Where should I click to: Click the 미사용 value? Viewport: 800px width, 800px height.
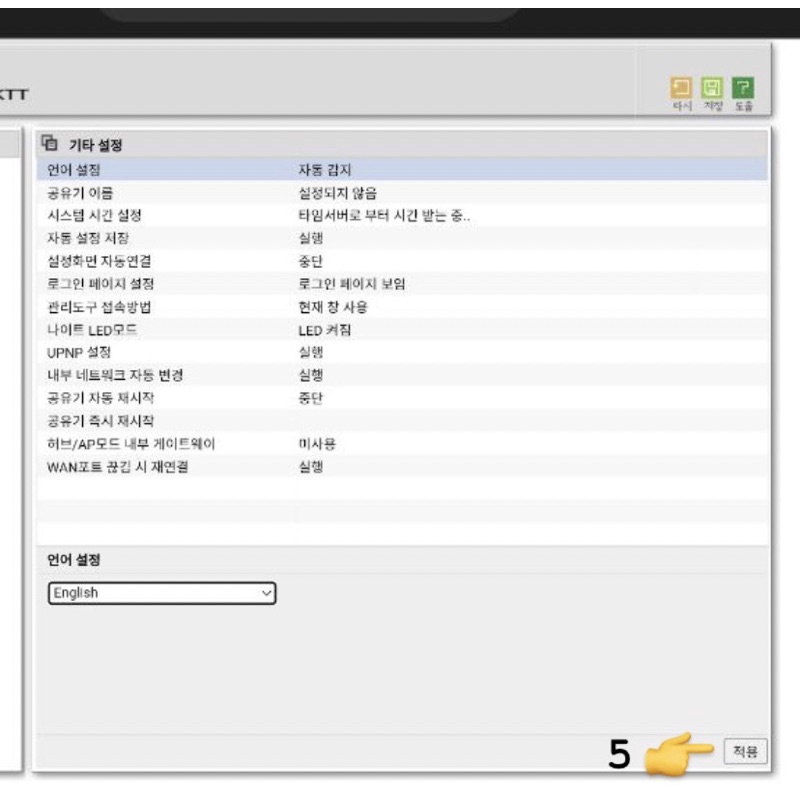click(x=317, y=444)
